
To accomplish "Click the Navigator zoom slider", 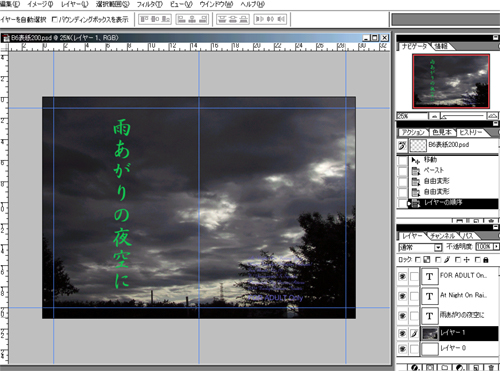I will (x=463, y=116).
